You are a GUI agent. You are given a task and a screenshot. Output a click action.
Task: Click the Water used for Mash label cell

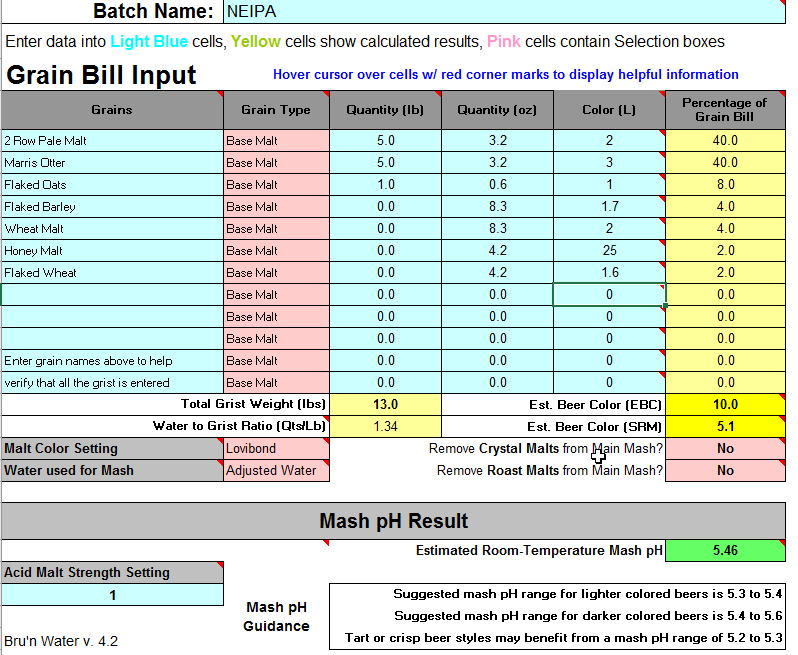(112, 470)
